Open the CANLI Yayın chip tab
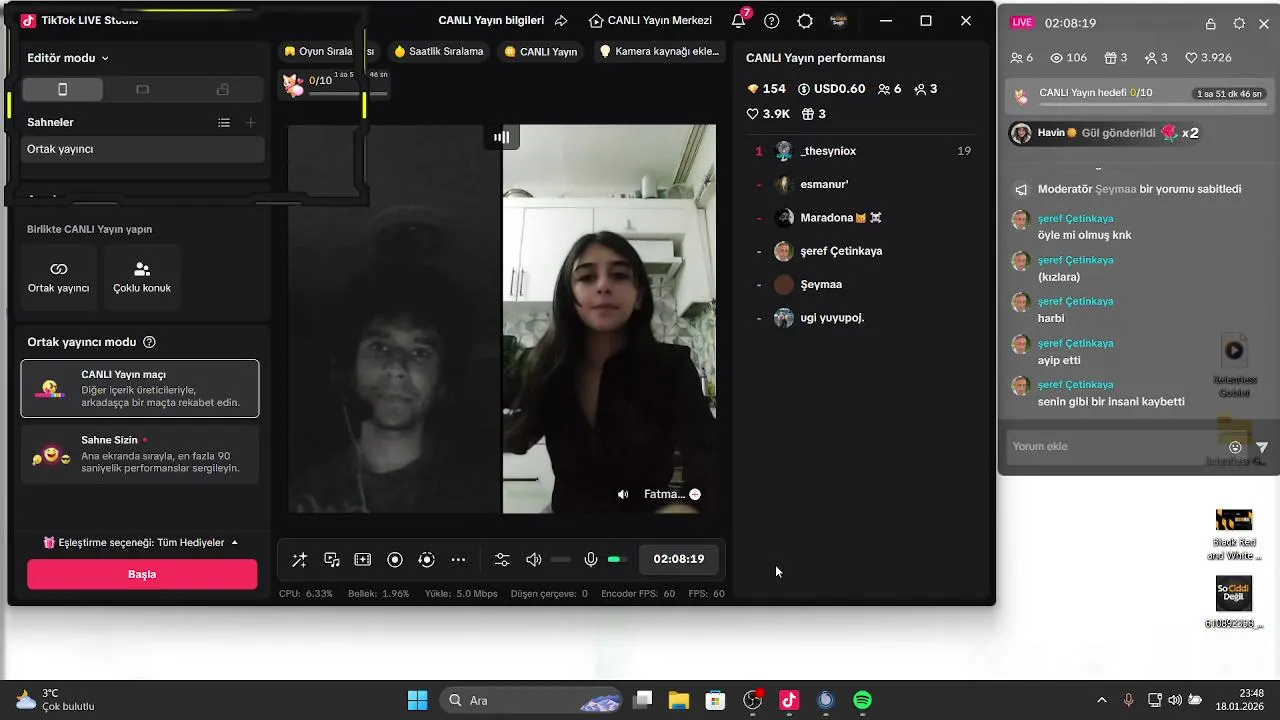Image resolution: width=1280 pixels, height=720 pixels. (541, 51)
